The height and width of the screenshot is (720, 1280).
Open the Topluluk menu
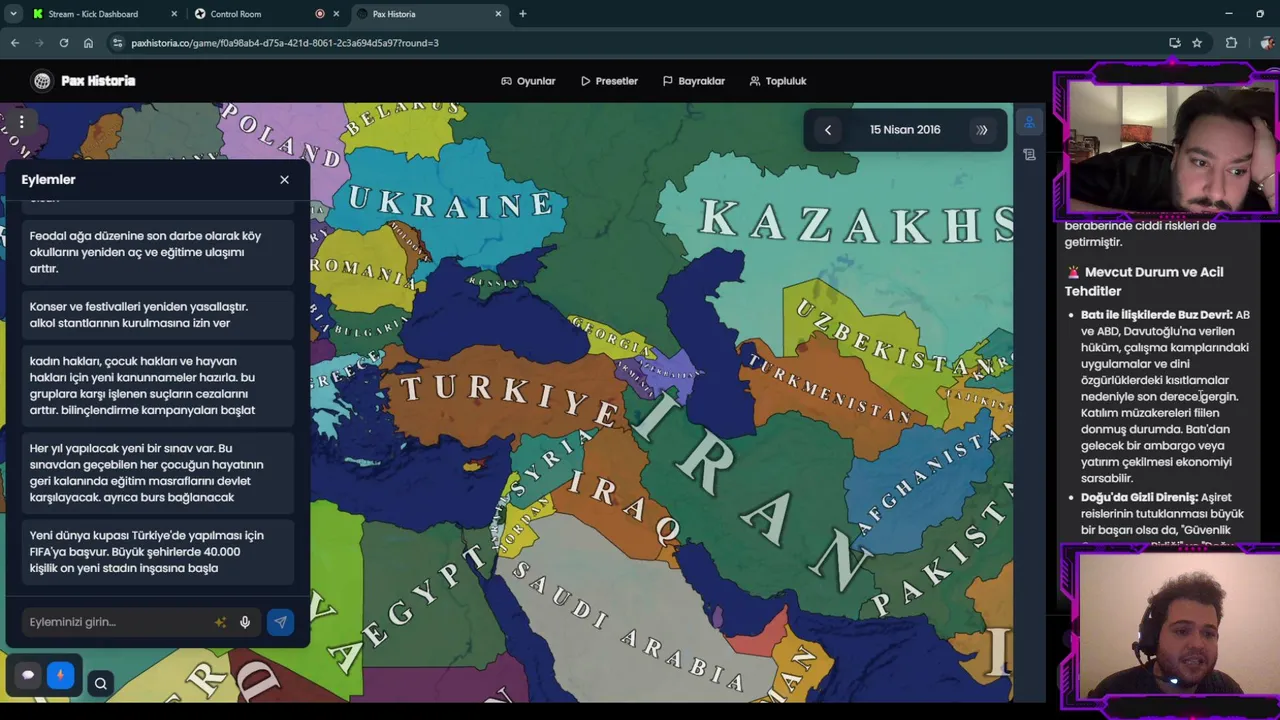[x=778, y=81]
